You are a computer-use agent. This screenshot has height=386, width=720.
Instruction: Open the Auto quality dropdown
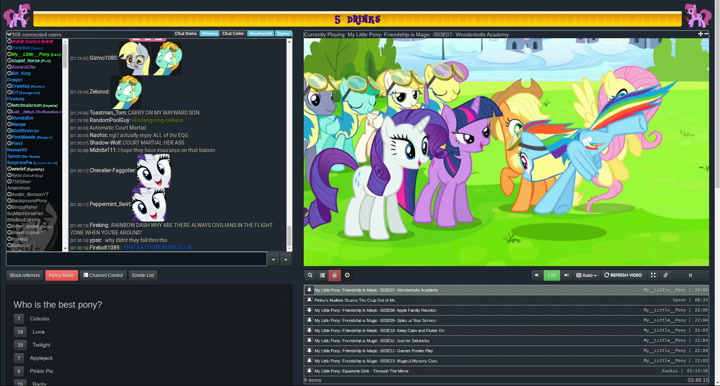click(586, 275)
